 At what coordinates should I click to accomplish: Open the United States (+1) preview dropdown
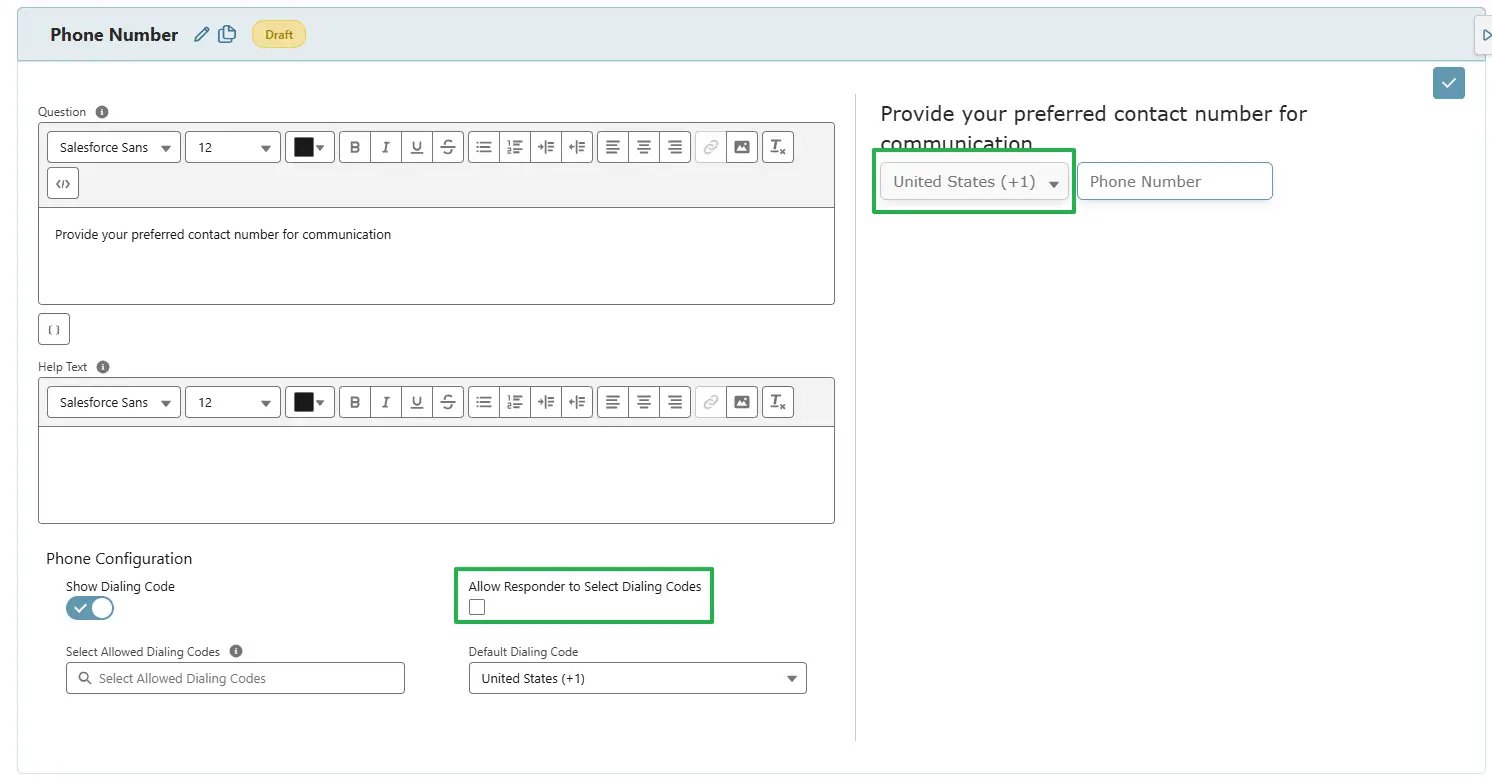coord(974,181)
